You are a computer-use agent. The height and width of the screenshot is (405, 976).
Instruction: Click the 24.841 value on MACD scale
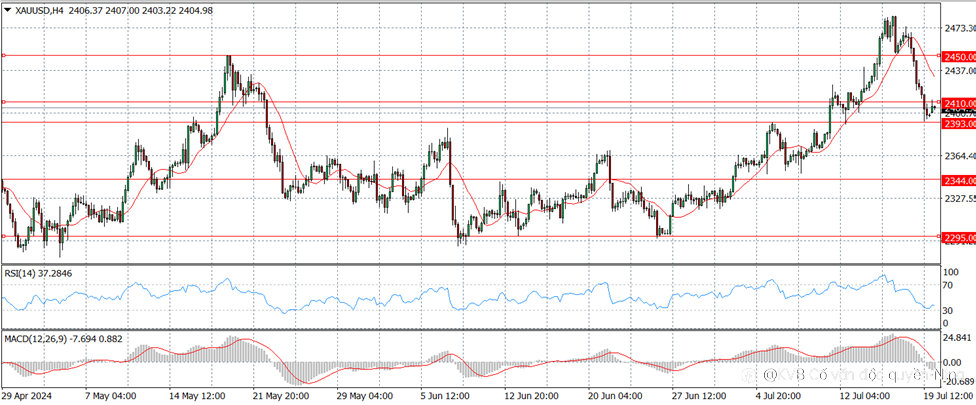958,338
